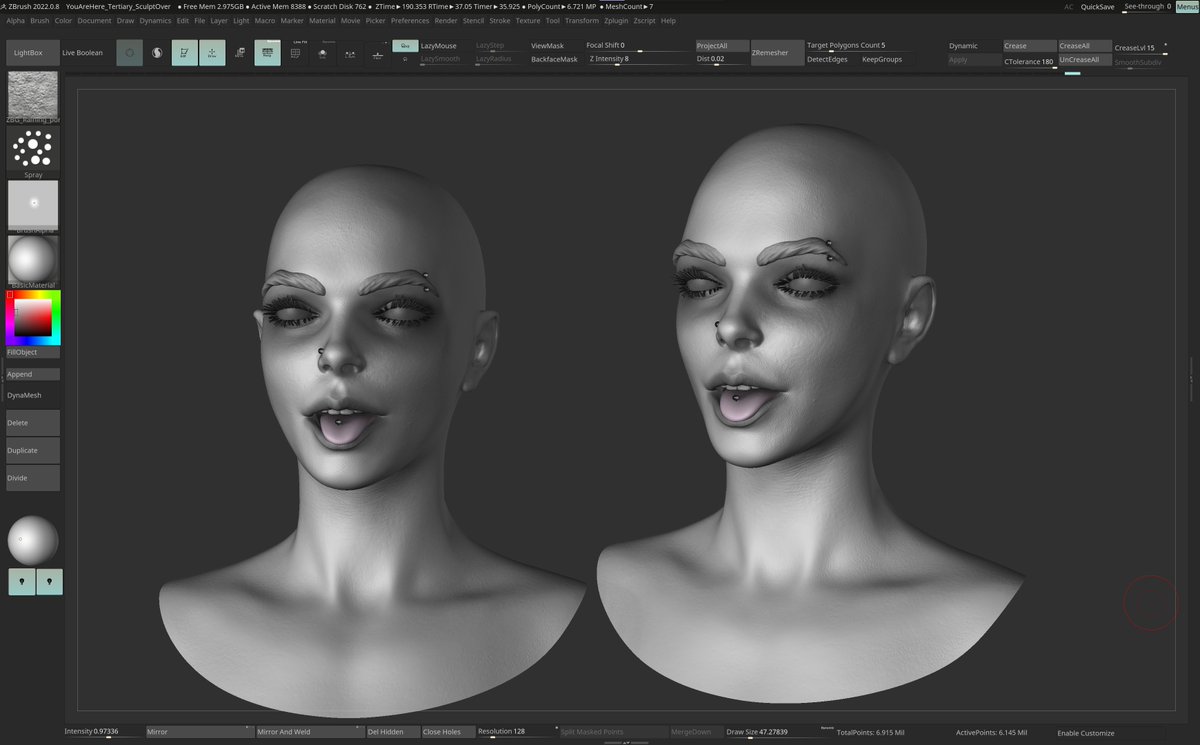The image size is (1200, 745).
Task: Click the ZBrush logo in the title bar
Action: pos(7,5)
